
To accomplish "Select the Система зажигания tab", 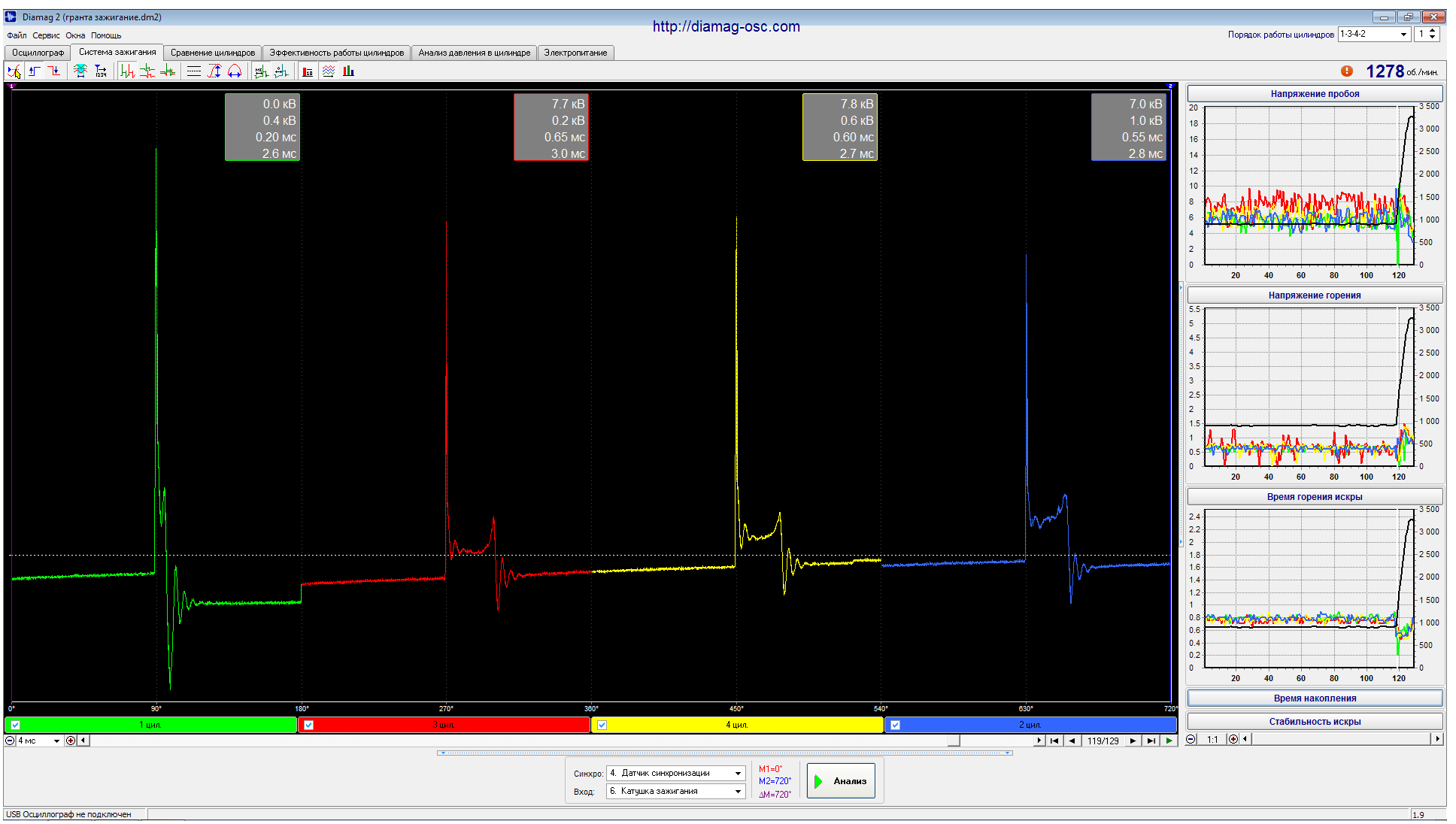I will pos(117,52).
